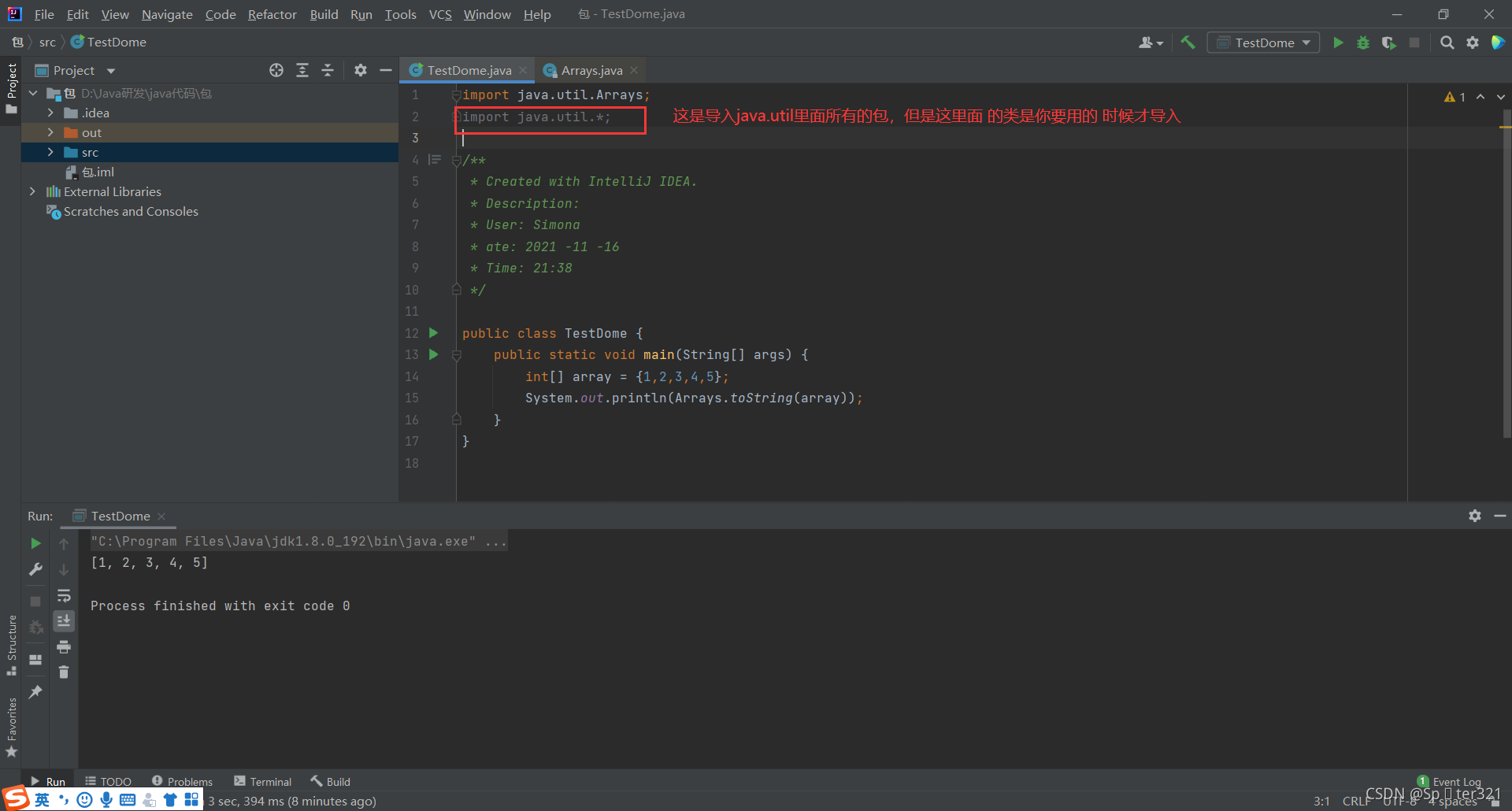Close the Arrays.java tab
Viewport: 1512px width, 811px height.
click(x=634, y=70)
